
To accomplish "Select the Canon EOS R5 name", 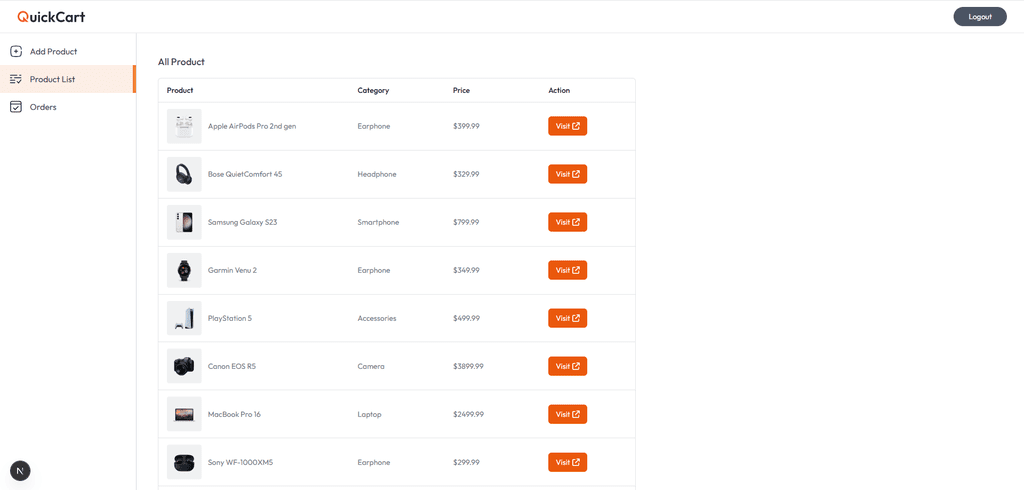I will tap(231, 367).
